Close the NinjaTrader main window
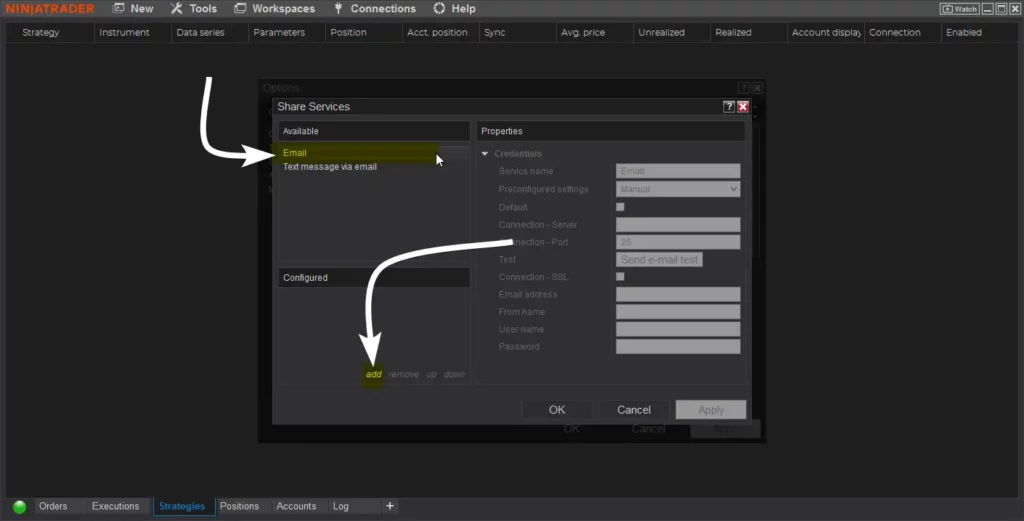1024x521 pixels. 1014,8
